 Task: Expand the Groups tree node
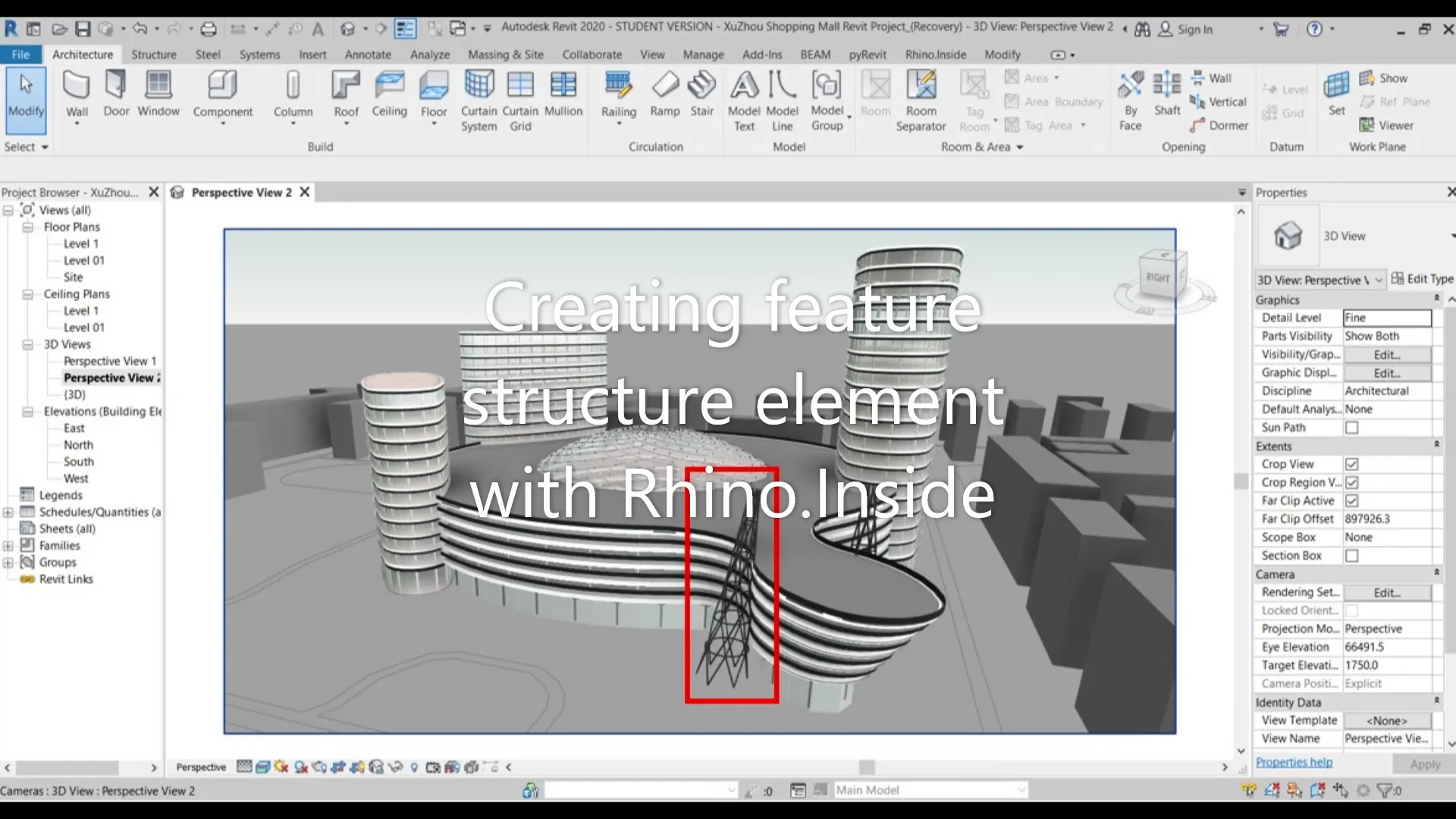(8, 562)
